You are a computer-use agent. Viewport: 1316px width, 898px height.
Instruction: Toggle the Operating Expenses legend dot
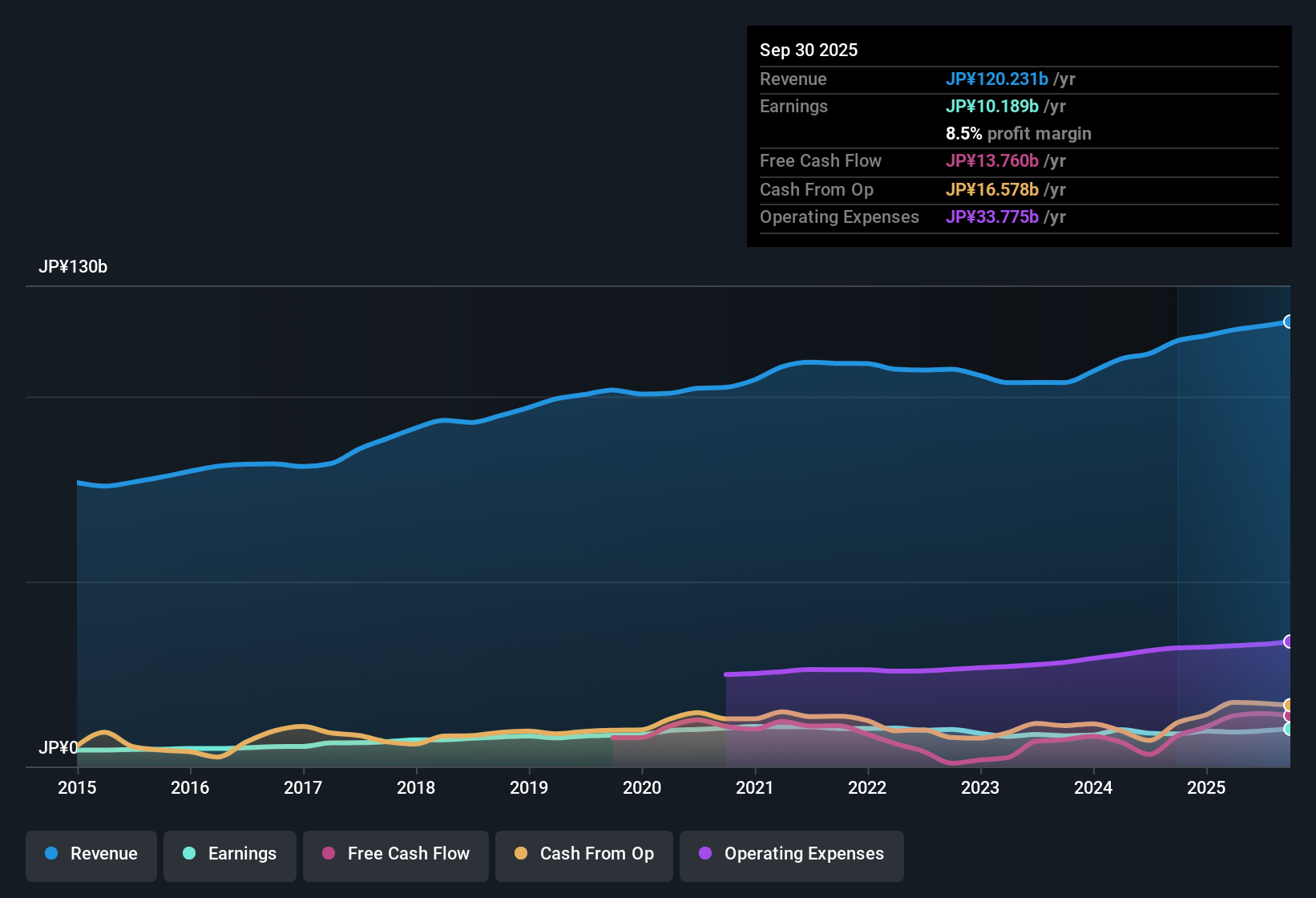(x=704, y=854)
